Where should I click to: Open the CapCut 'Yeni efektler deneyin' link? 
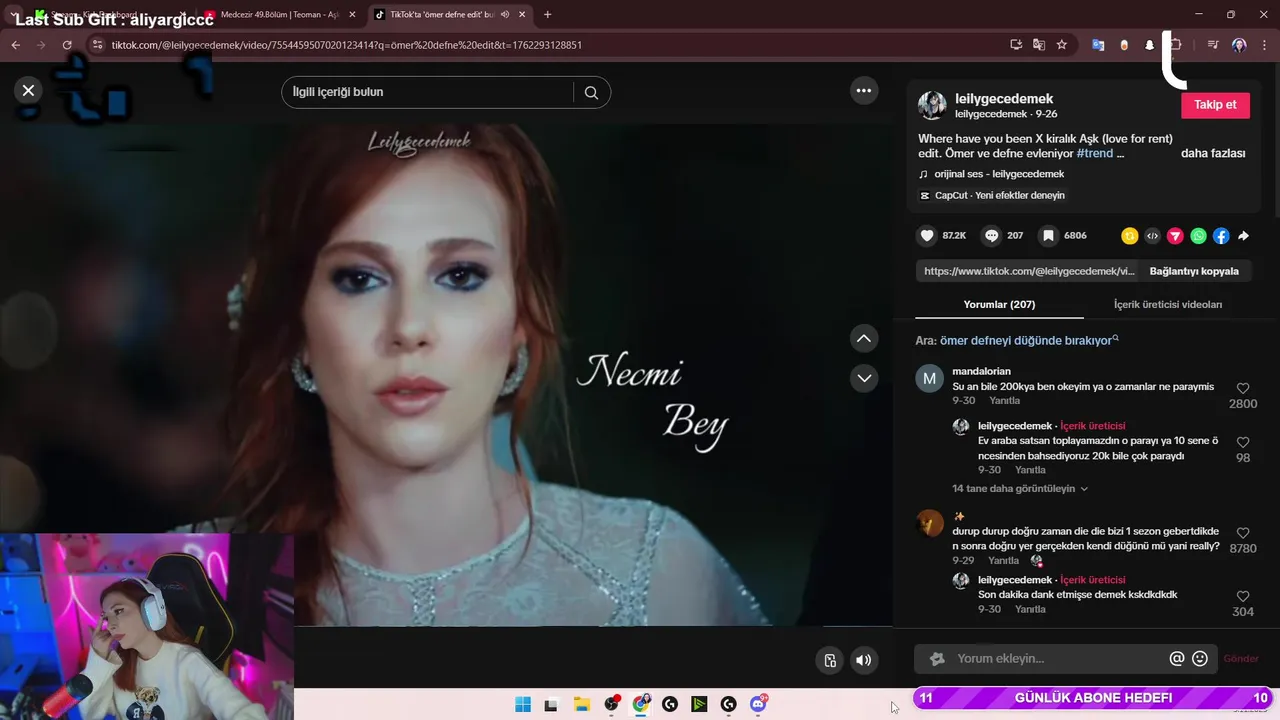pos(999,195)
